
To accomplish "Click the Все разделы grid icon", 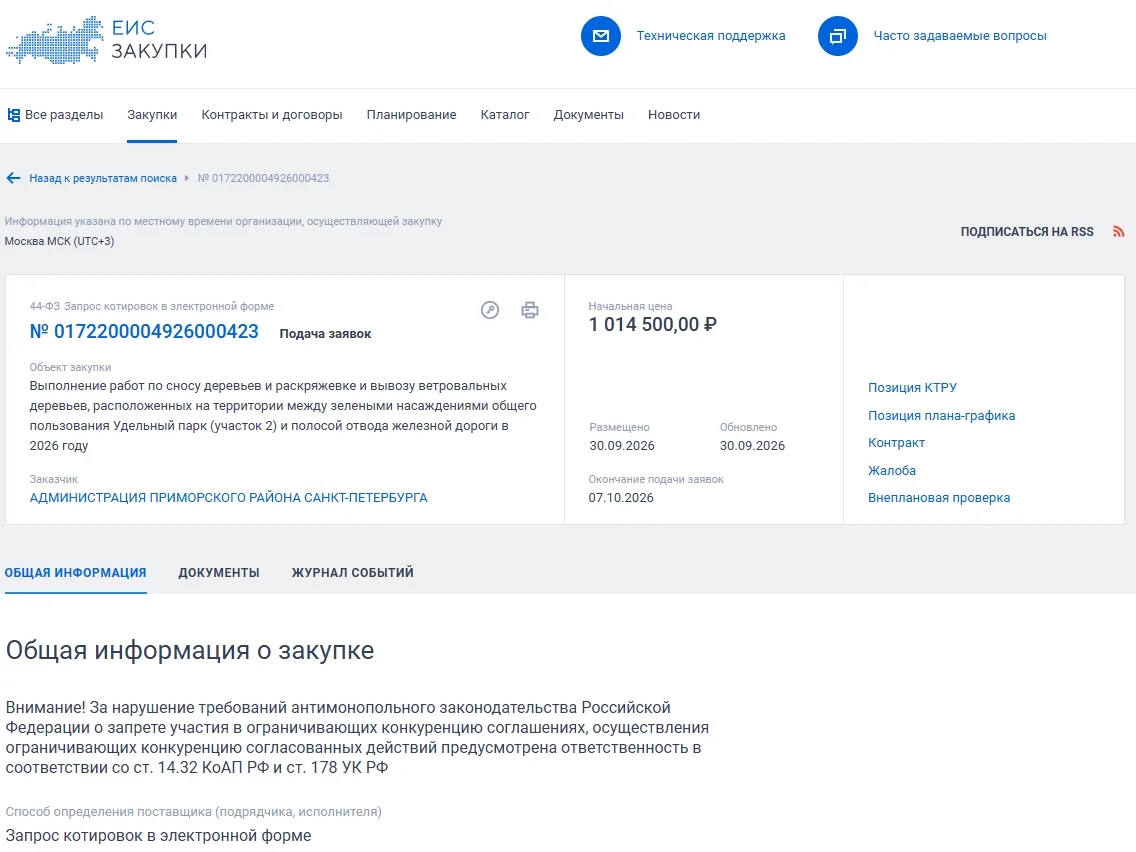I will [x=13, y=114].
